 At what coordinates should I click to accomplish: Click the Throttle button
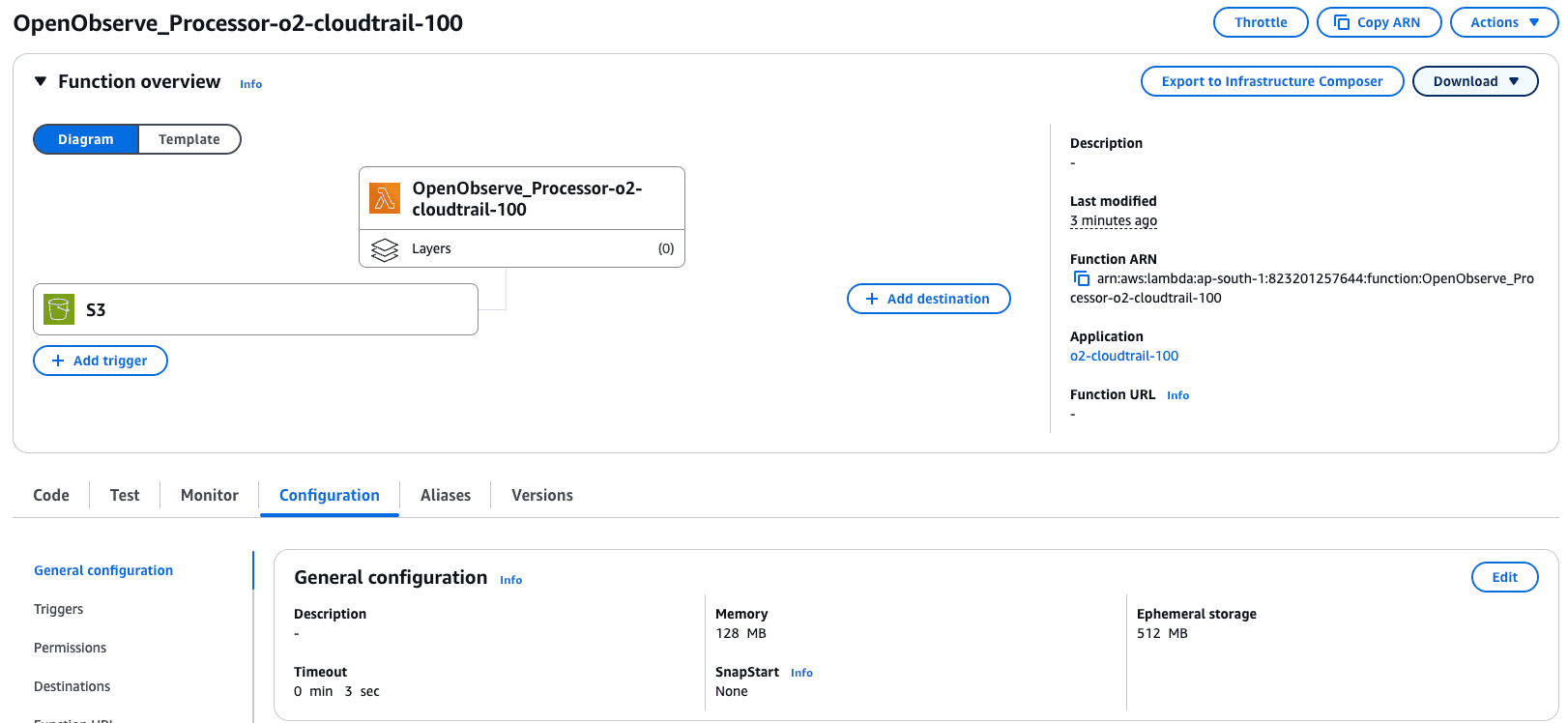[1261, 22]
